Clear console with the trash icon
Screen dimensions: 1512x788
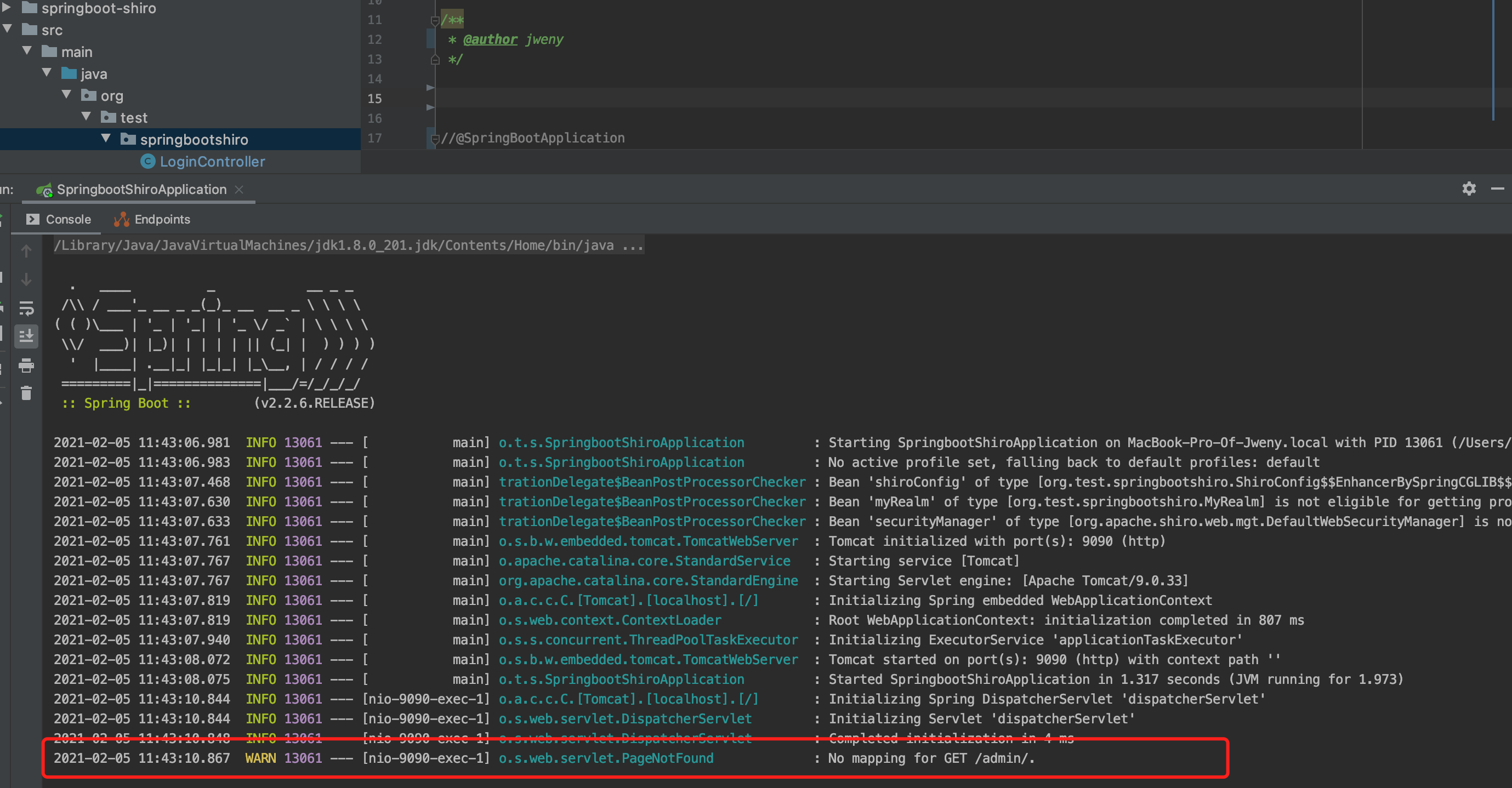tap(26, 393)
